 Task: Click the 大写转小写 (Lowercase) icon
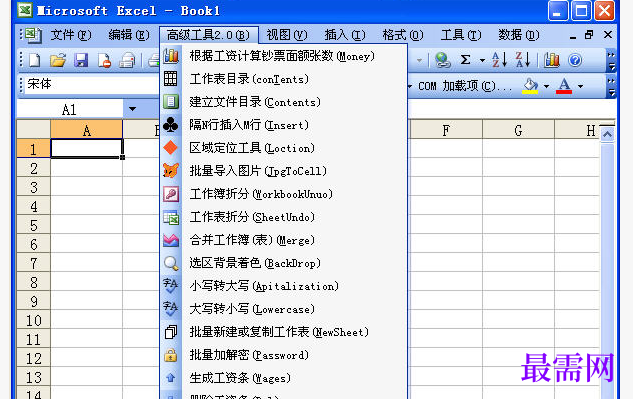pyautogui.click(x=171, y=309)
